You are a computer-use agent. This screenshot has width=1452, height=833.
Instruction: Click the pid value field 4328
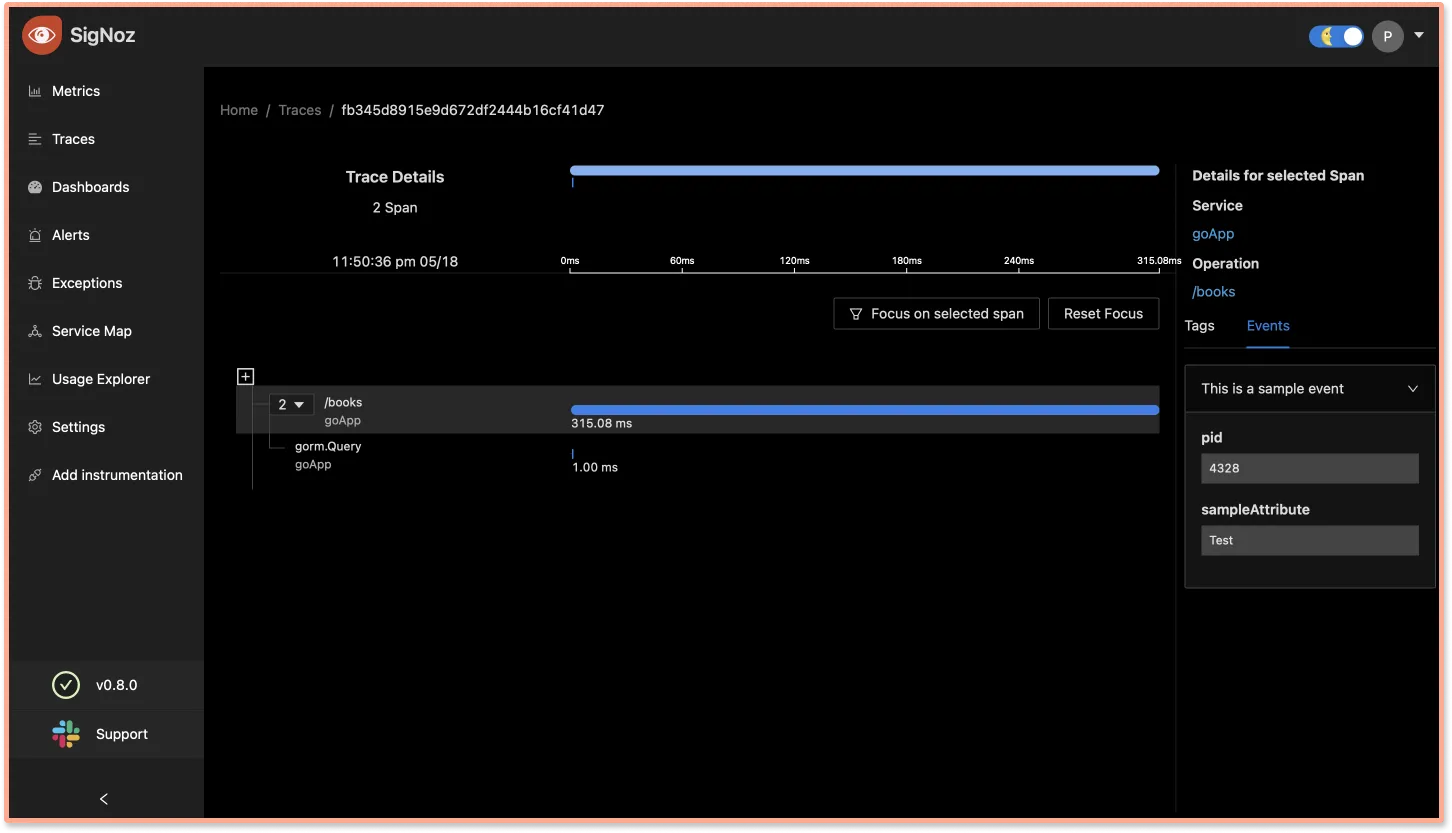point(1310,468)
